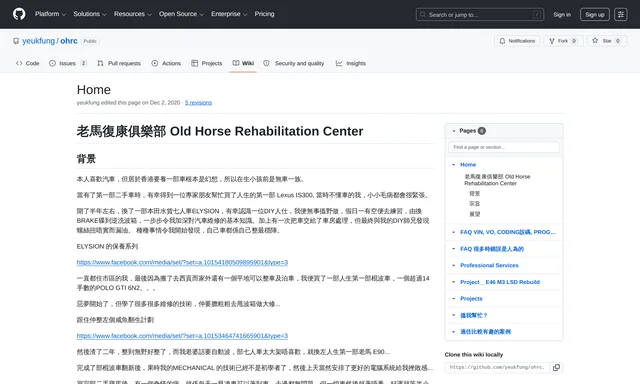Click the Pages count badge
The width and height of the screenshot is (640, 384).
(x=482, y=131)
